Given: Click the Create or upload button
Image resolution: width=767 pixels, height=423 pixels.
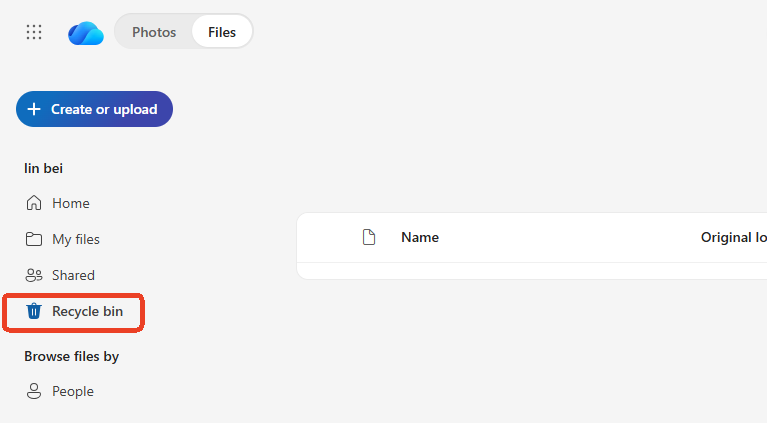Looking at the screenshot, I should point(94,109).
